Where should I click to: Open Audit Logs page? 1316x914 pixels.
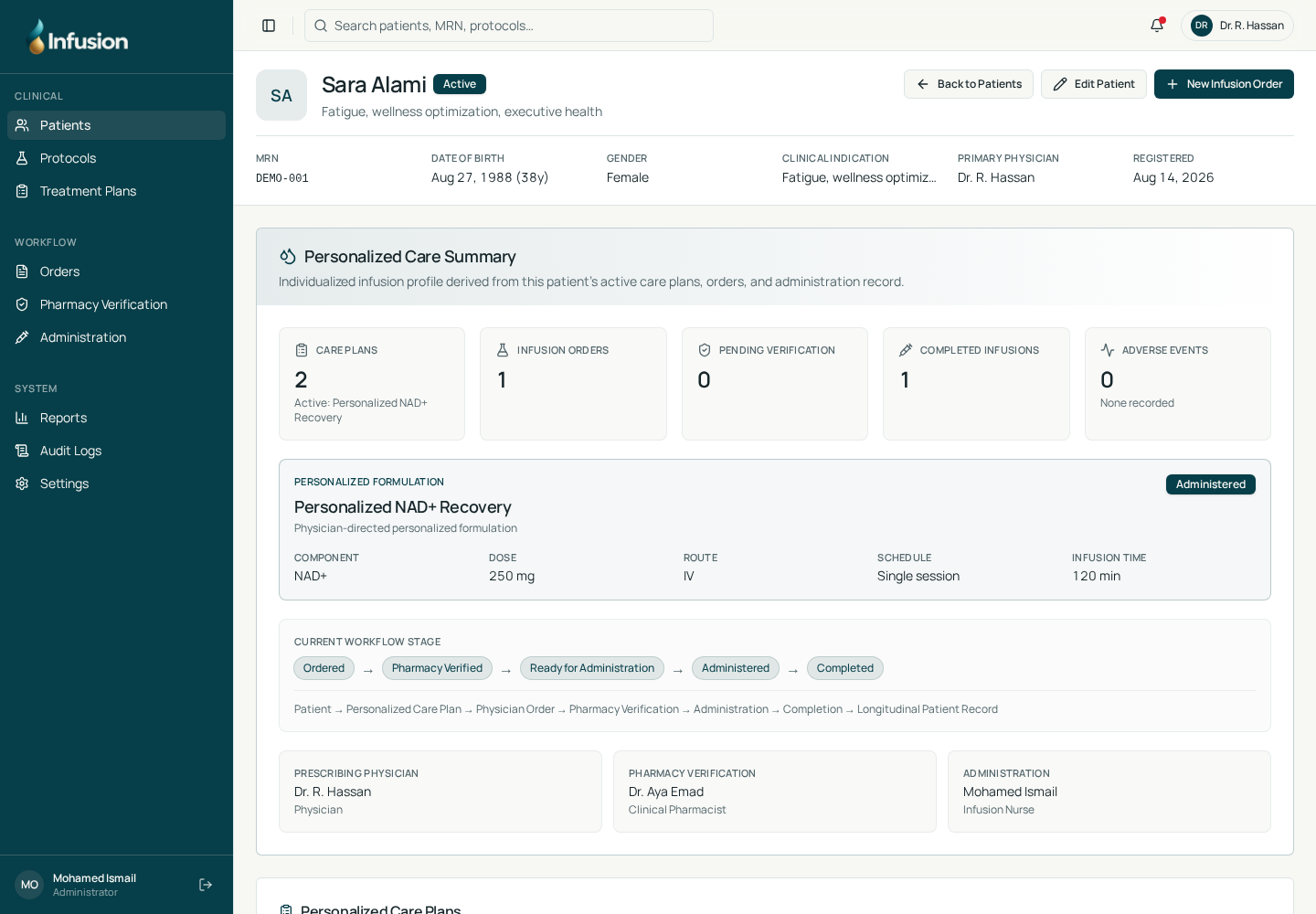116,451
